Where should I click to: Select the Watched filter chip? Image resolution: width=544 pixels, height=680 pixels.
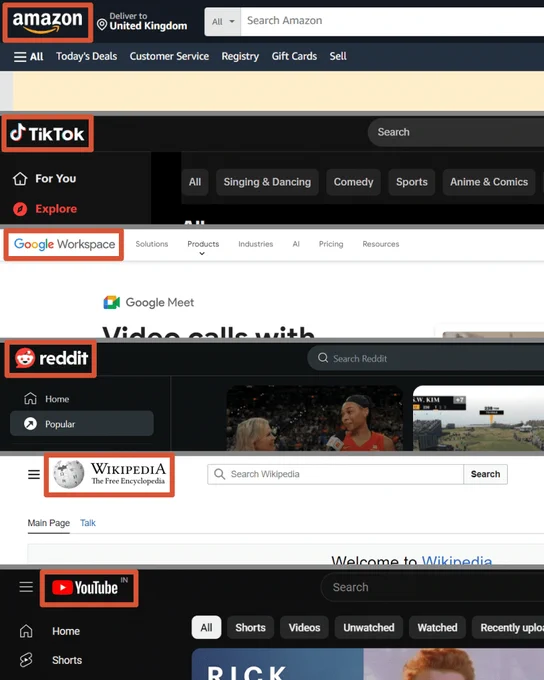[x=437, y=628]
